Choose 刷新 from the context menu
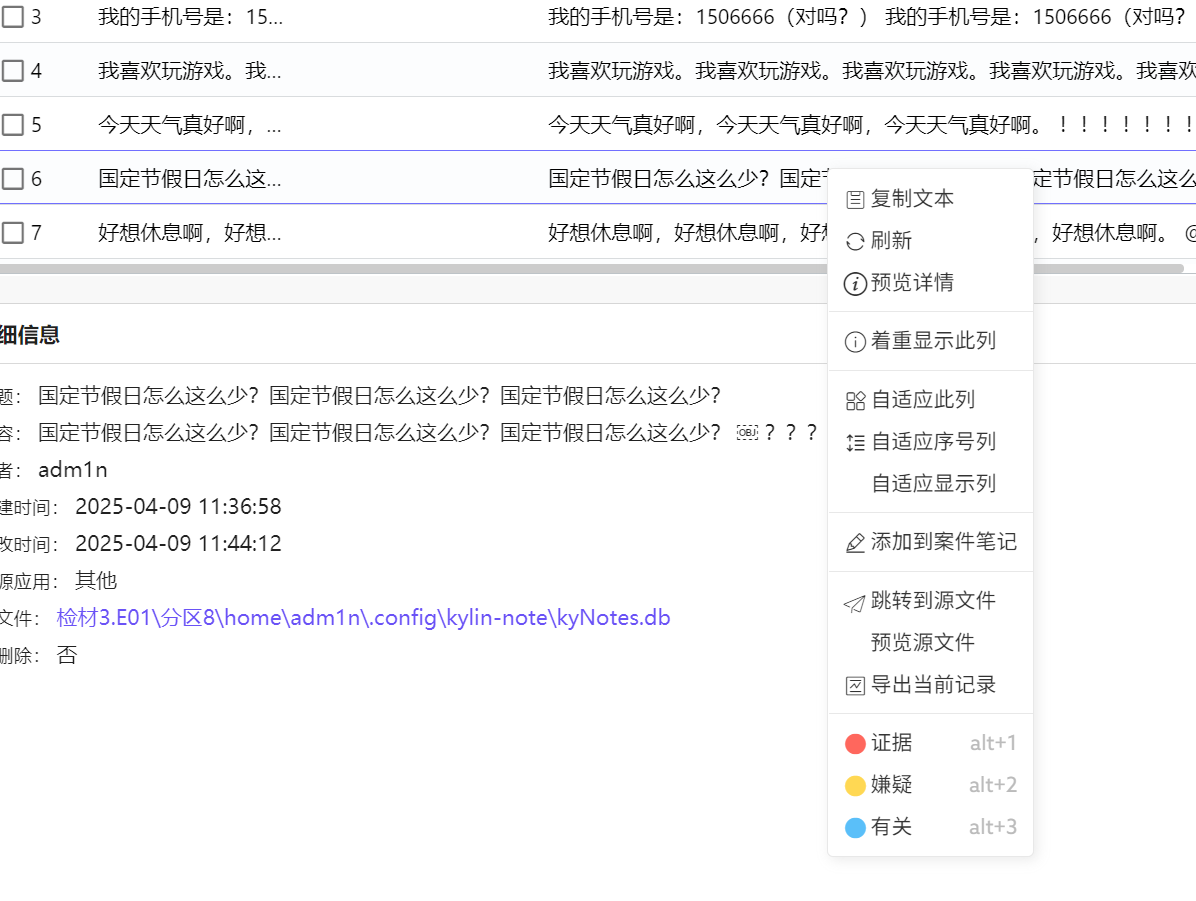The width and height of the screenshot is (1196, 901). (x=930, y=241)
